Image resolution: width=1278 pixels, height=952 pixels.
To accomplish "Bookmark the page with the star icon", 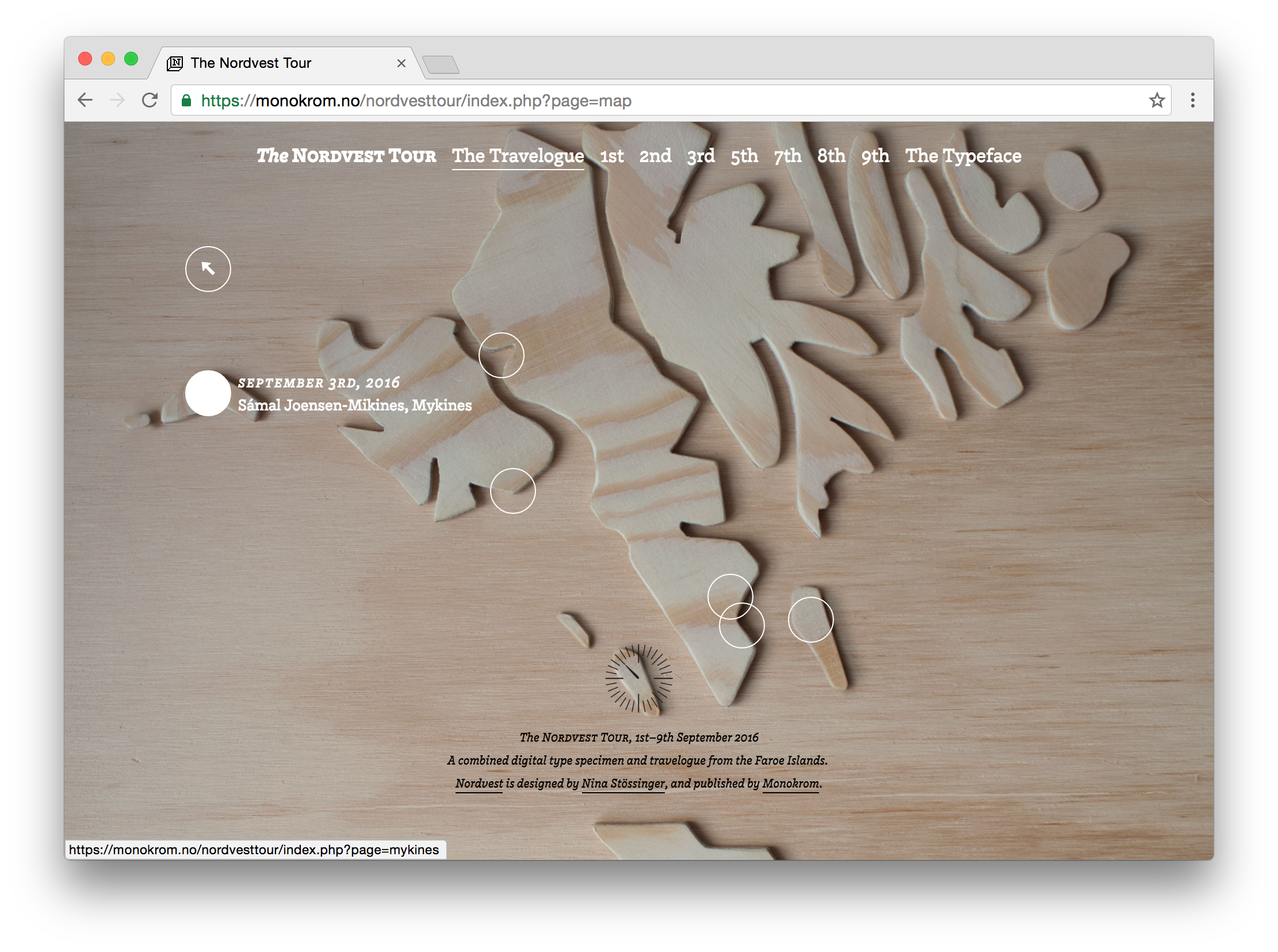I will 1157,100.
